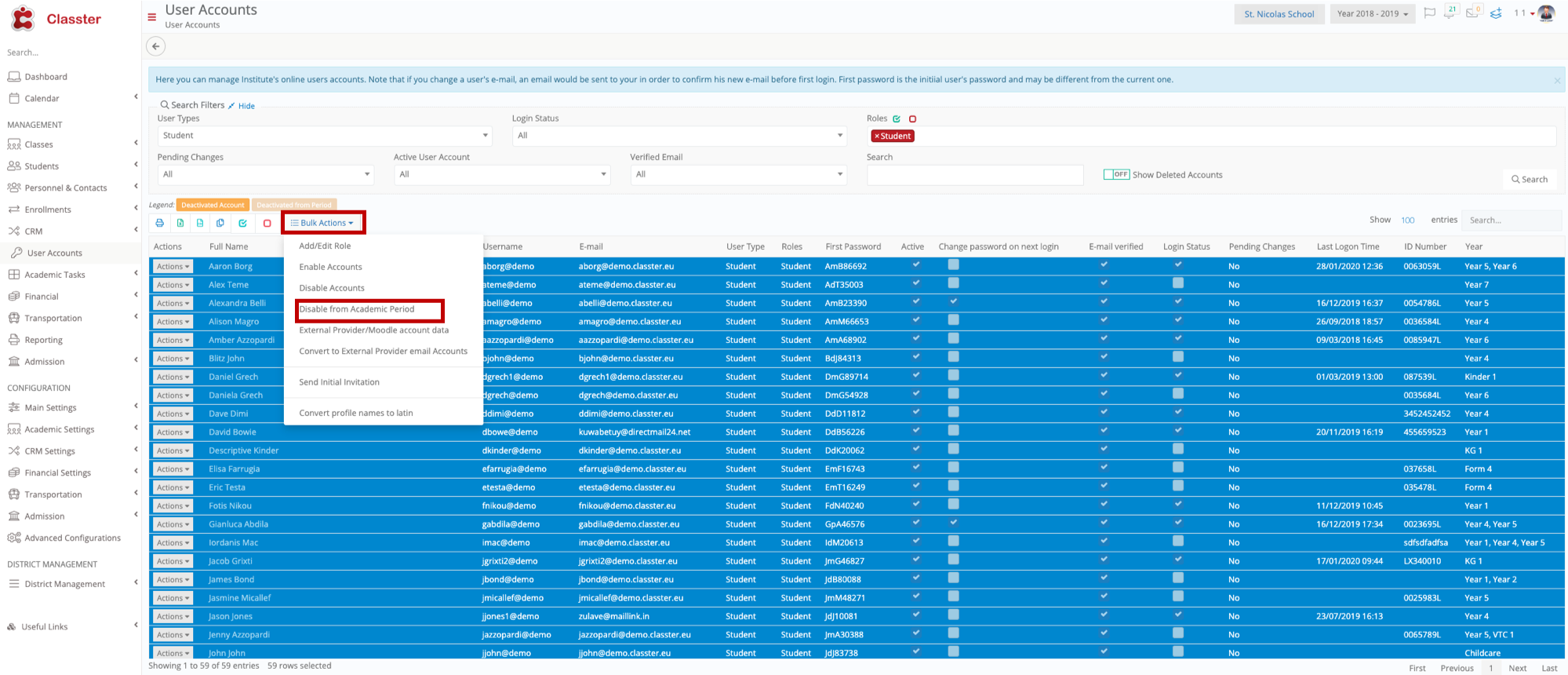This screenshot has width=1568, height=675.
Task: Toggle login status checkbox for Blitz John
Action: (1177, 357)
